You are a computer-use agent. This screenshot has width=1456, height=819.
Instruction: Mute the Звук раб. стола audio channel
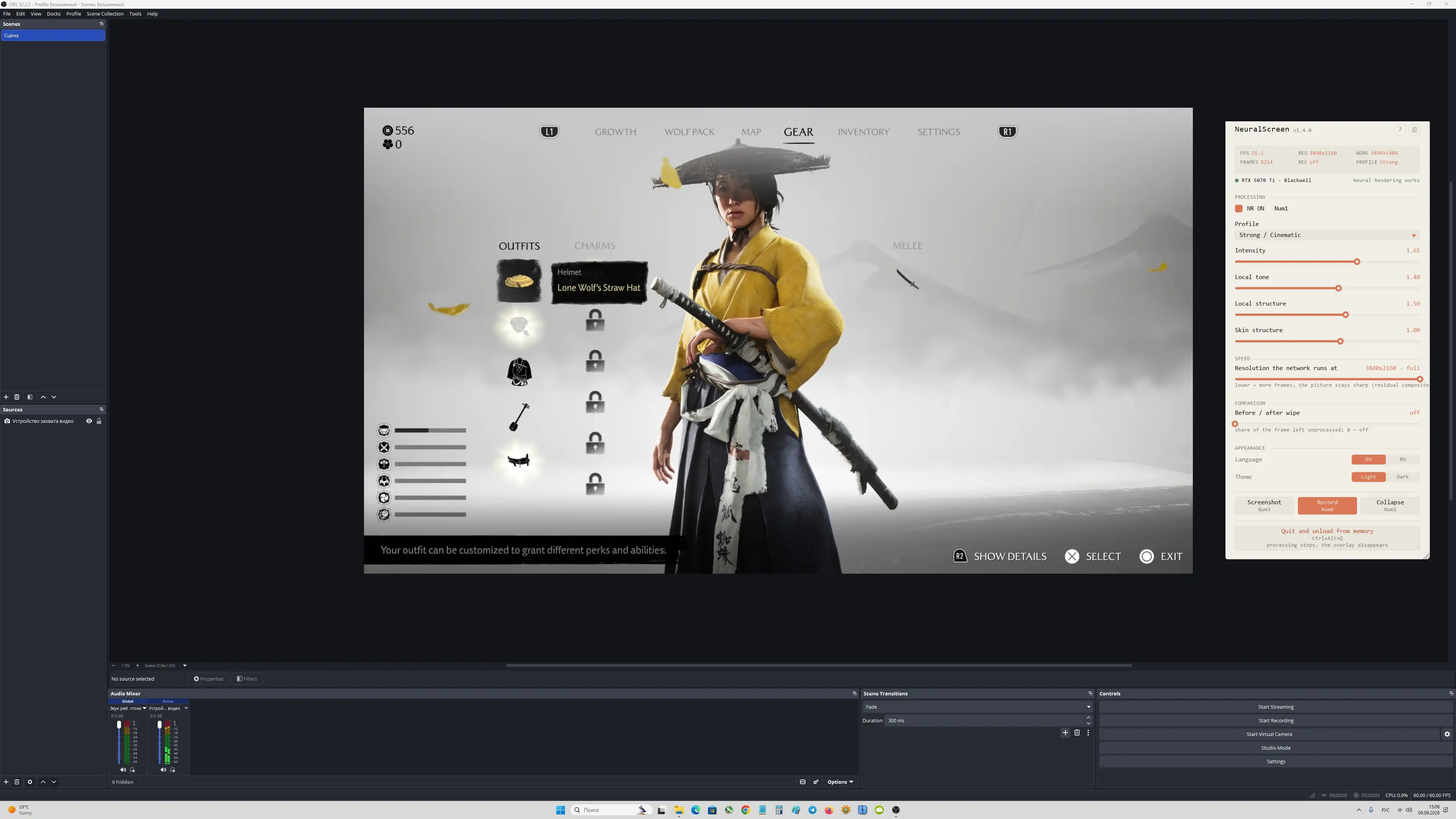pyautogui.click(x=123, y=770)
